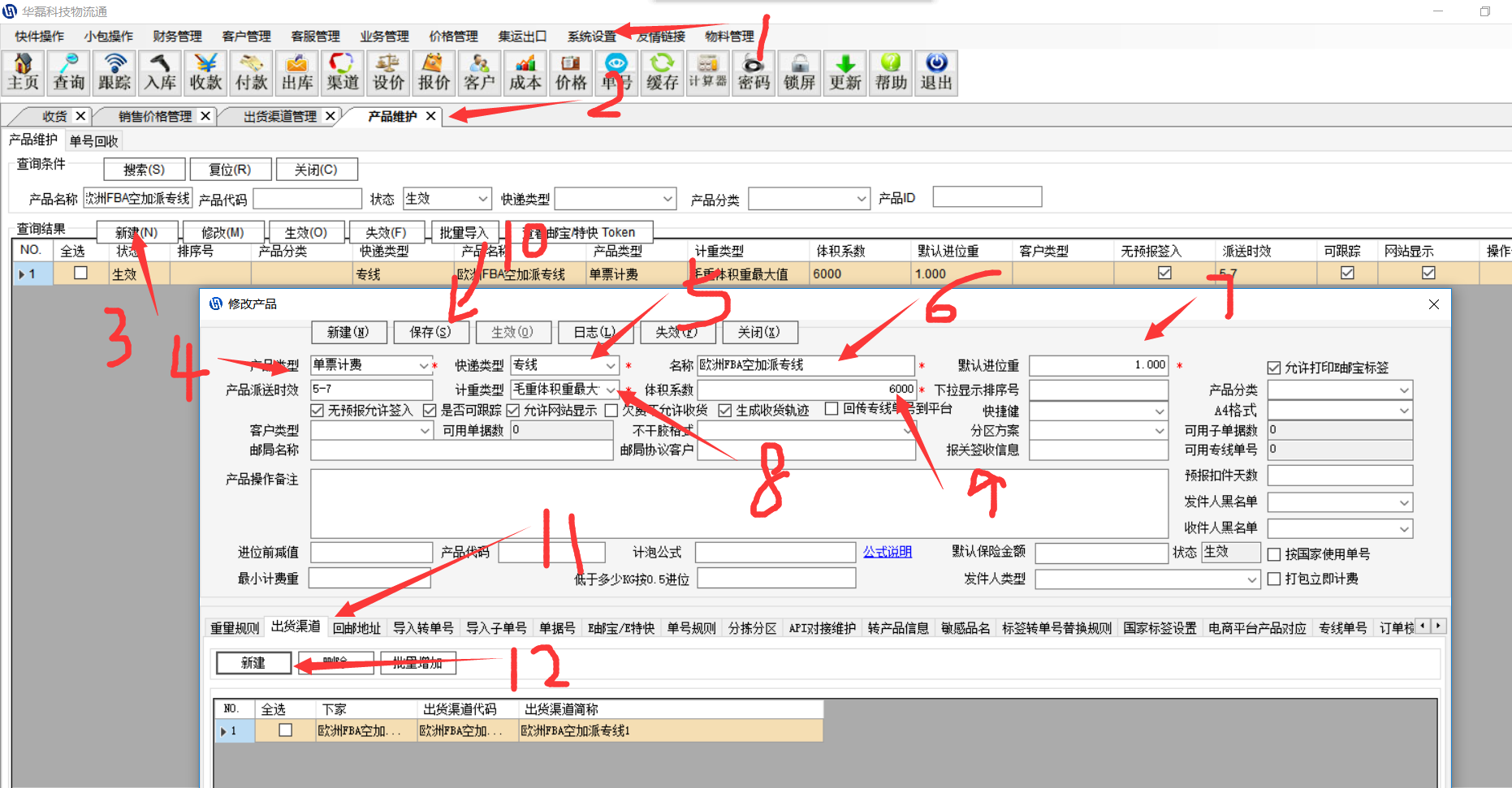Click the 主页 home toolbar icon
The width and height of the screenshot is (1512, 788).
pos(24,73)
